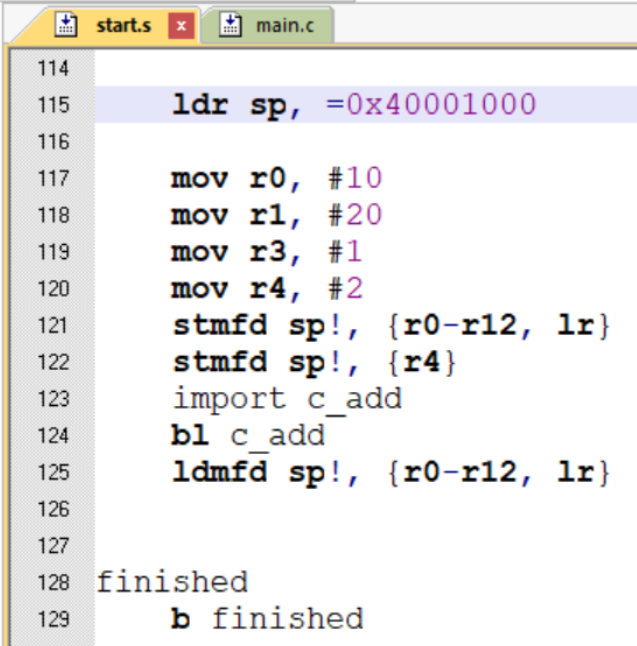Select line number 117 in gutter
637x646 pixels.
click(54, 178)
